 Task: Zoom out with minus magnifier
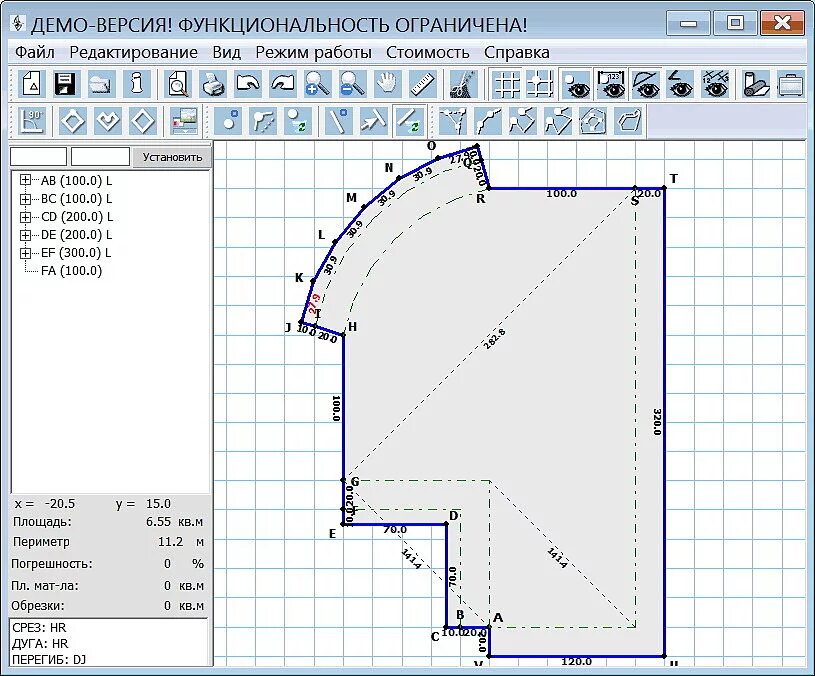point(352,83)
